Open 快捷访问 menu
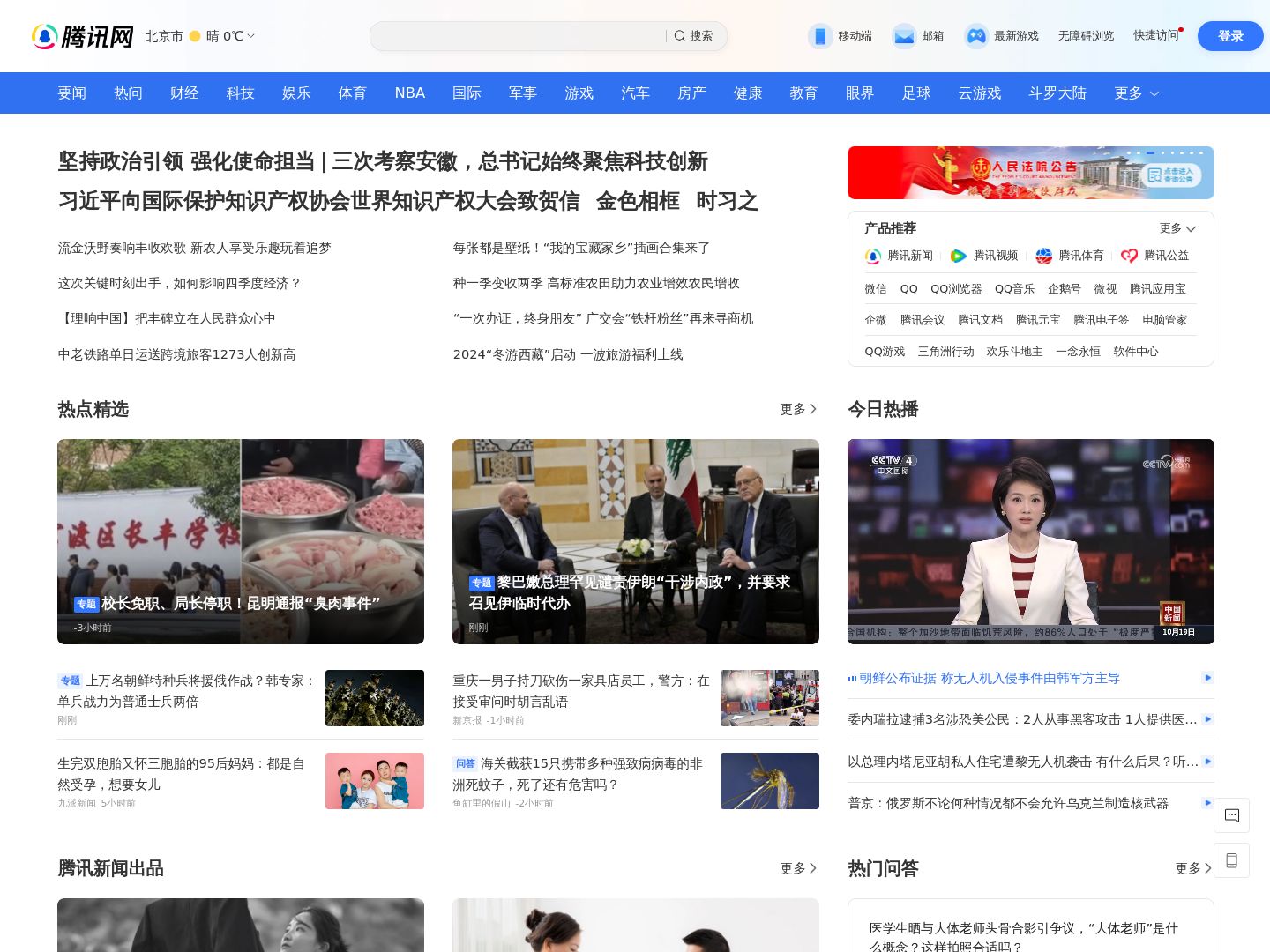 coord(1156,35)
